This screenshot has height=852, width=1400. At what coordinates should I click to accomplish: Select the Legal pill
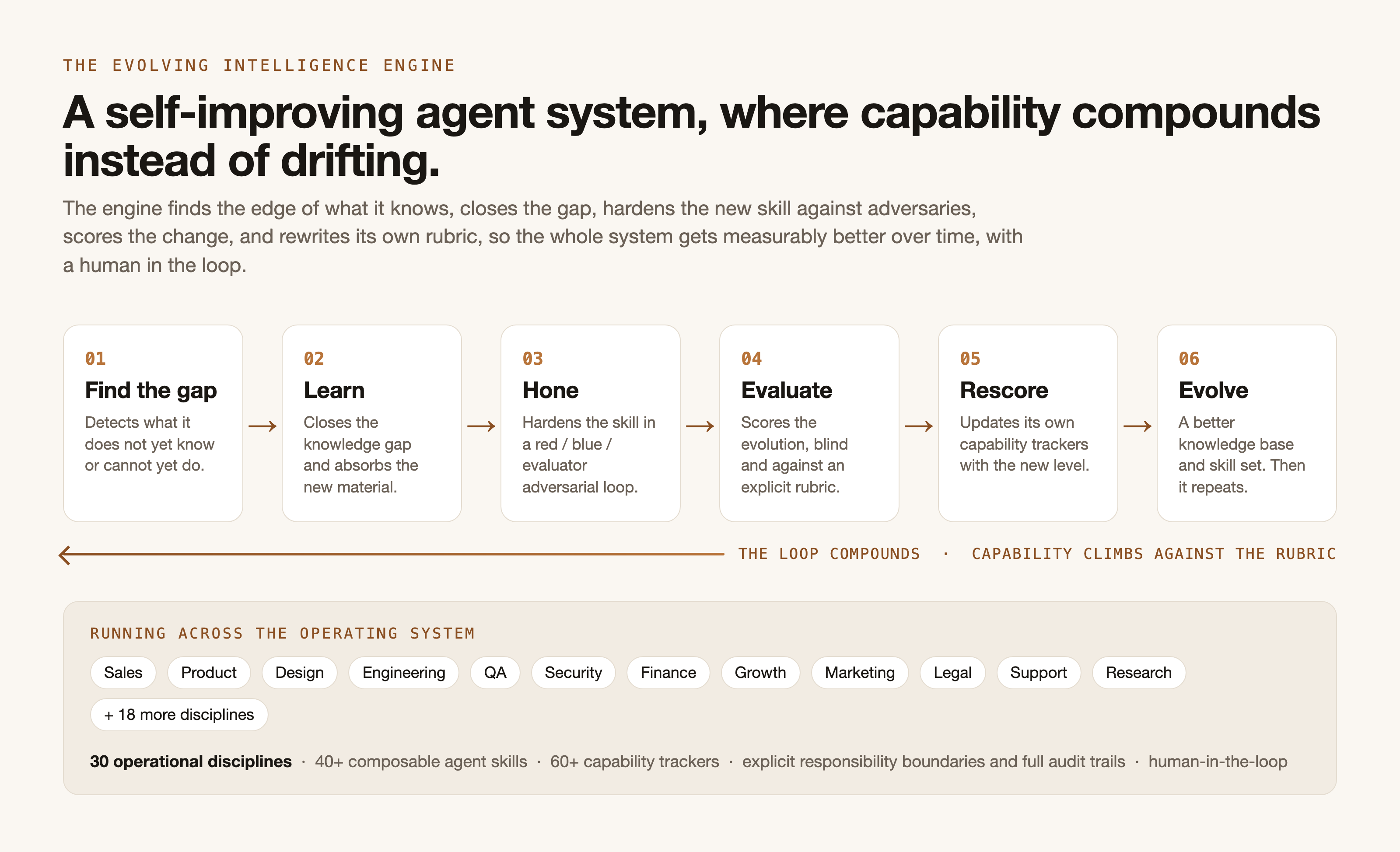952,673
